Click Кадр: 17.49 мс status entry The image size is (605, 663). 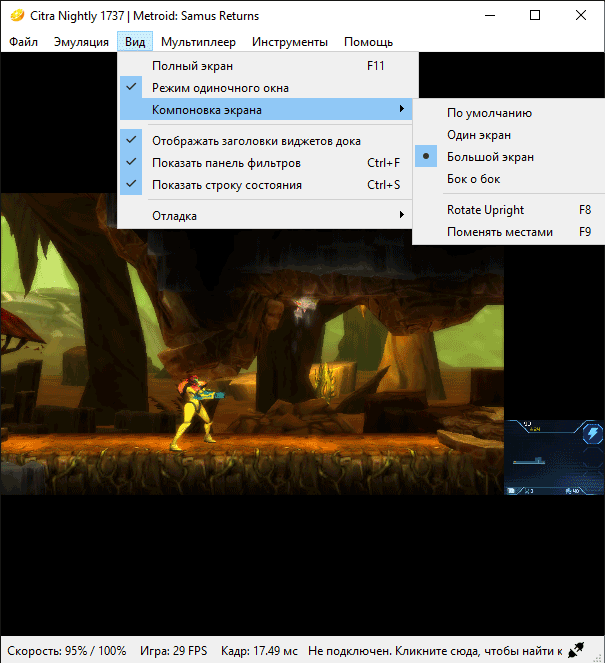[259, 650]
